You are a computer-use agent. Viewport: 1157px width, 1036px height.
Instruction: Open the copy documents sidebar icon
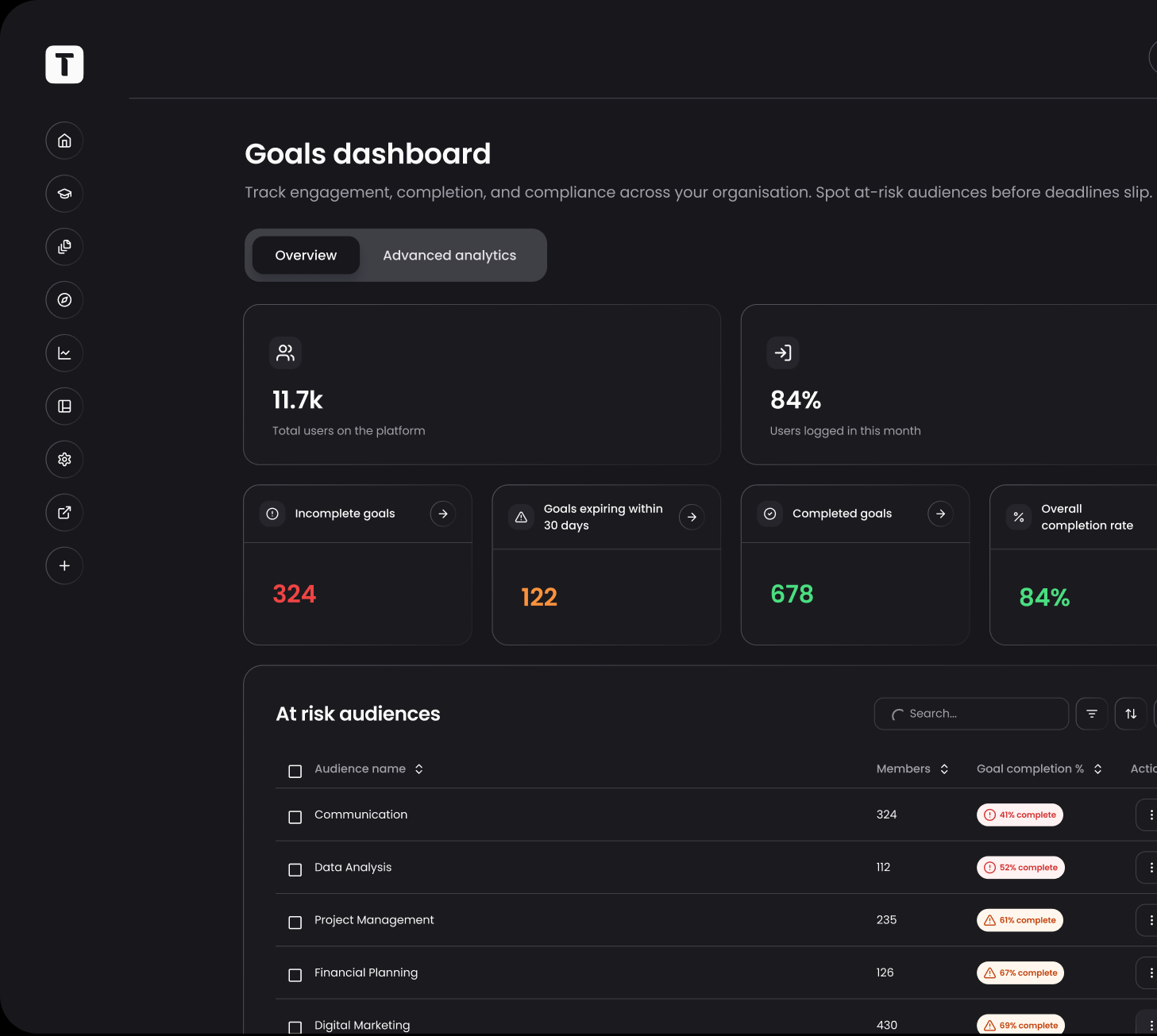[64, 247]
